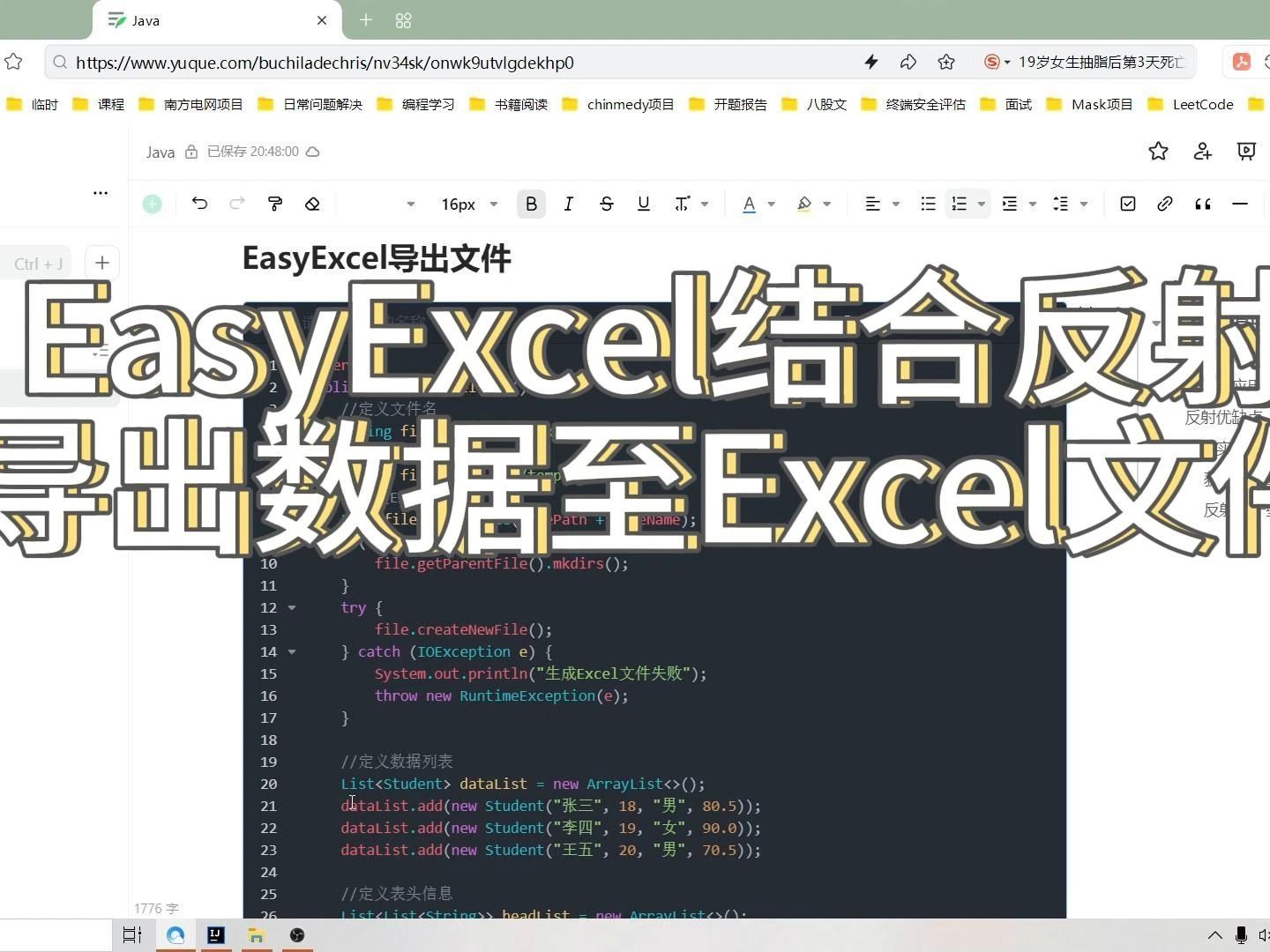
Task: Toggle the numbered list button
Action: (x=960, y=204)
